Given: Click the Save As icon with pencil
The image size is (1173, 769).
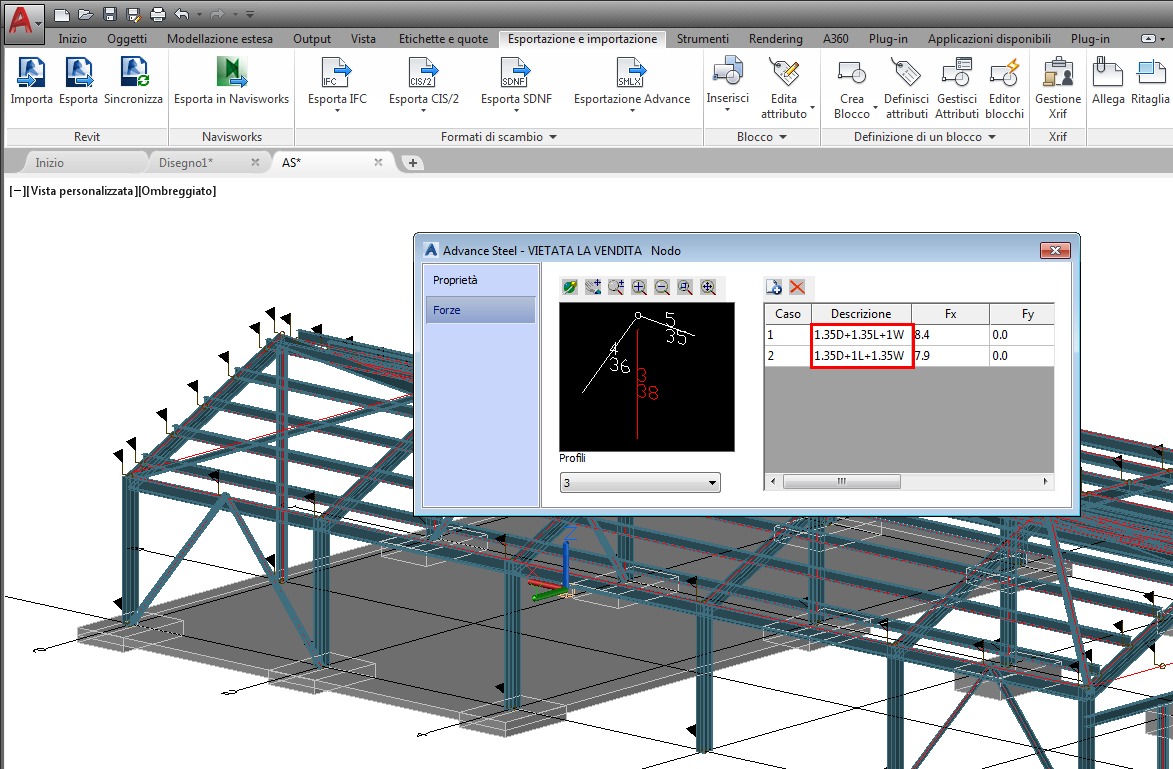Looking at the screenshot, I should tap(134, 14).
